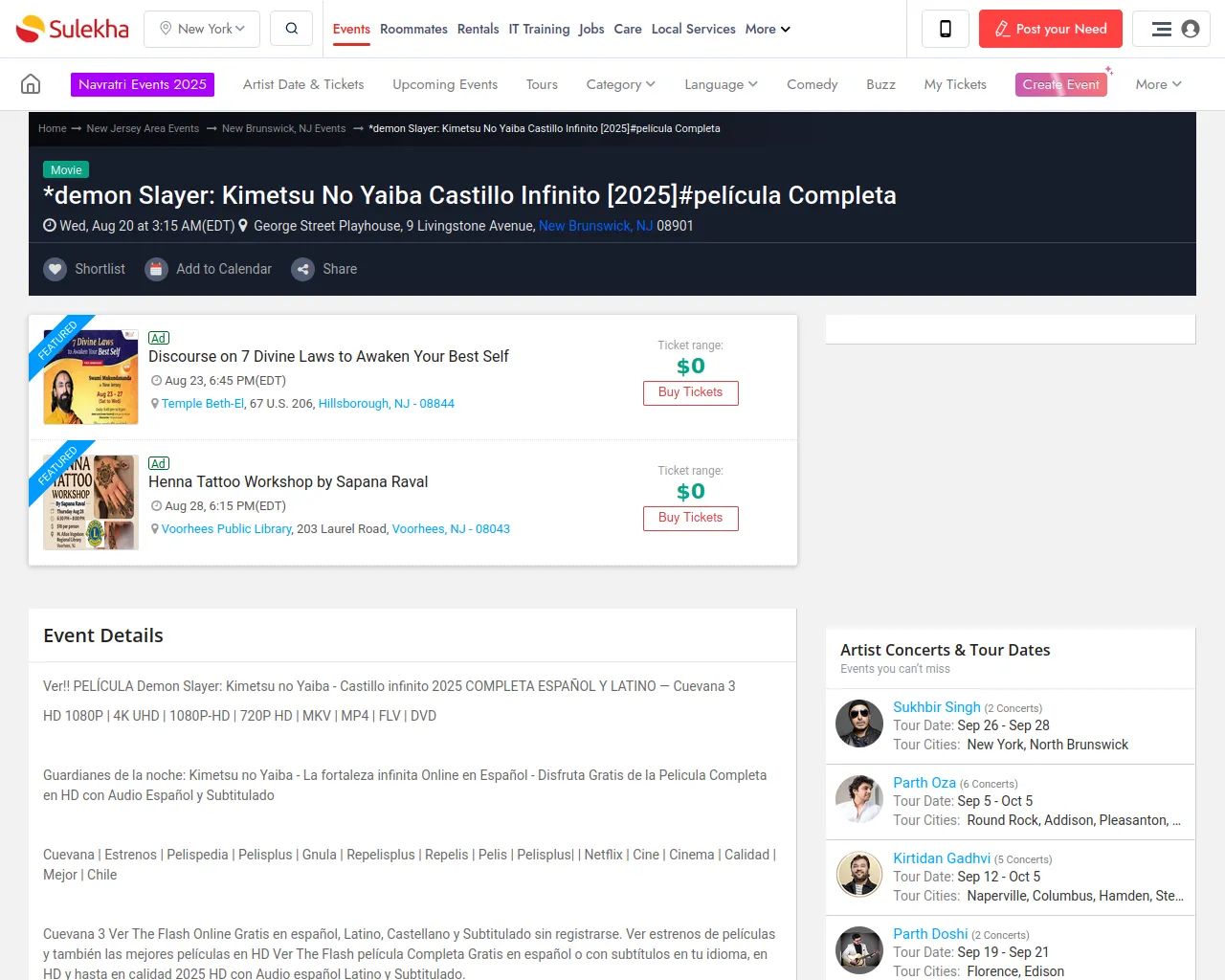
Task: Open Sukhbir Singh's profile photo
Action: point(859,724)
